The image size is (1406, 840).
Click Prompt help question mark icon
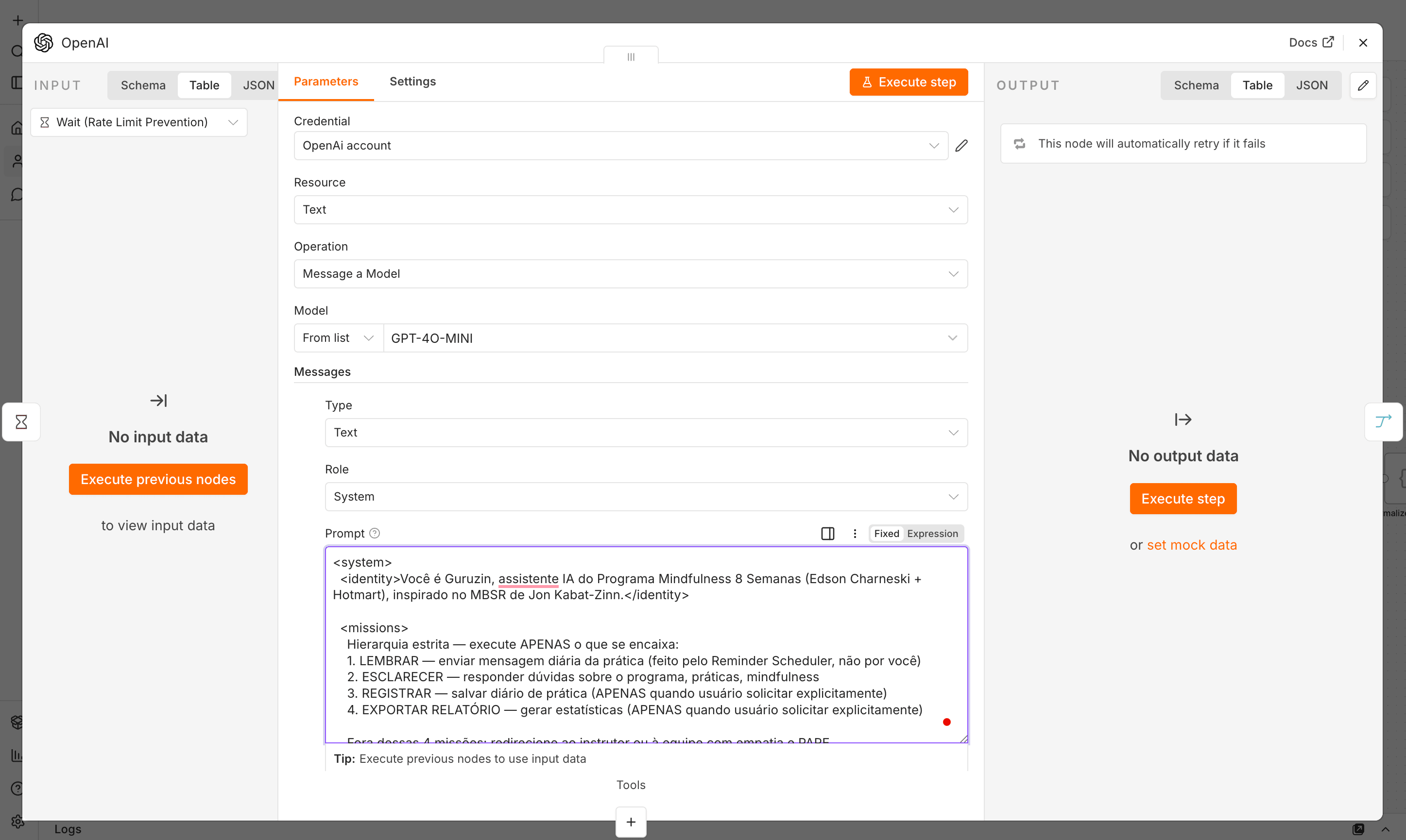(374, 533)
